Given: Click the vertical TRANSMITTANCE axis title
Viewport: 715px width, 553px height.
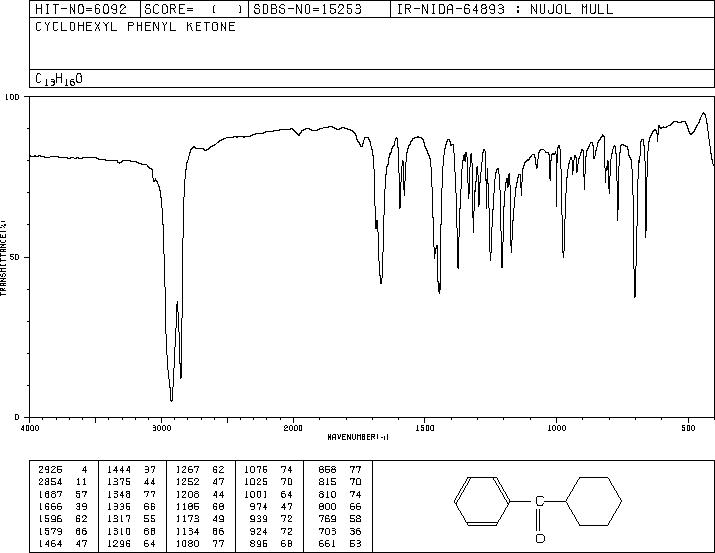Looking at the screenshot, I should coord(3,258).
